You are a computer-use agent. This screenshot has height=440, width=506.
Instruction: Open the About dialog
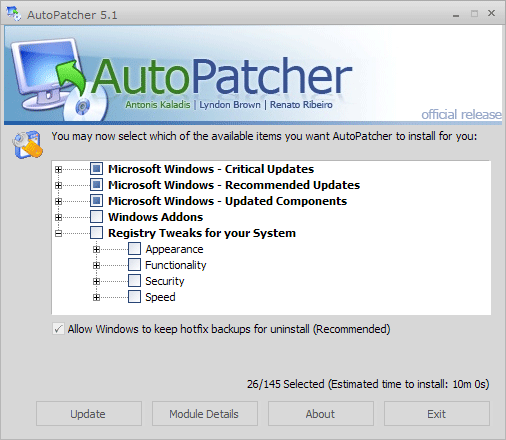(x=321, y=414)
